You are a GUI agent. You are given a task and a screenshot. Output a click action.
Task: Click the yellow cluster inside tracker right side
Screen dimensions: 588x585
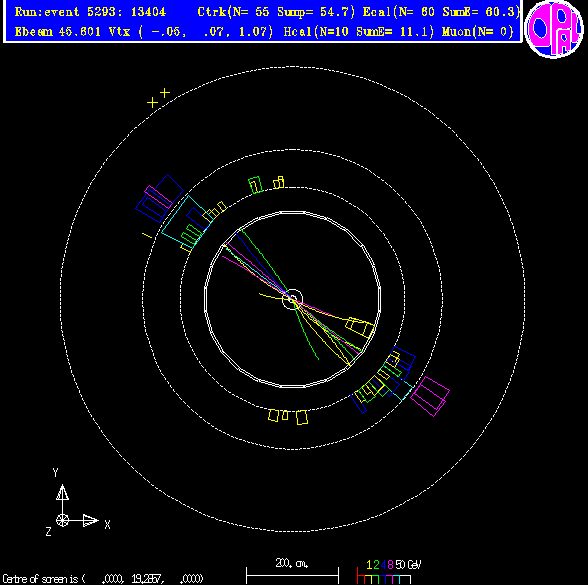(x=360, y=327)
